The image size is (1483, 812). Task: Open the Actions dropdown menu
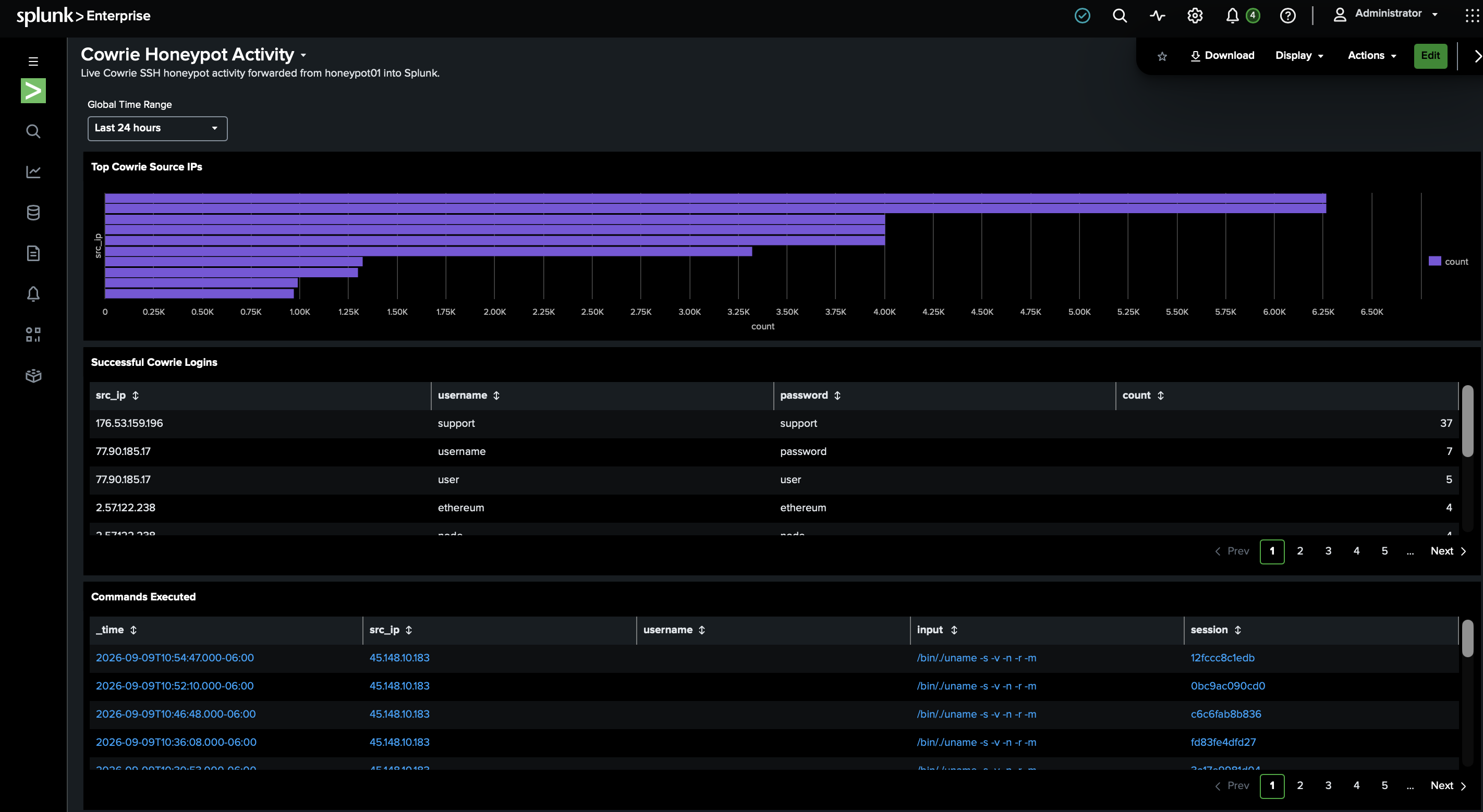coord(1372,56)
